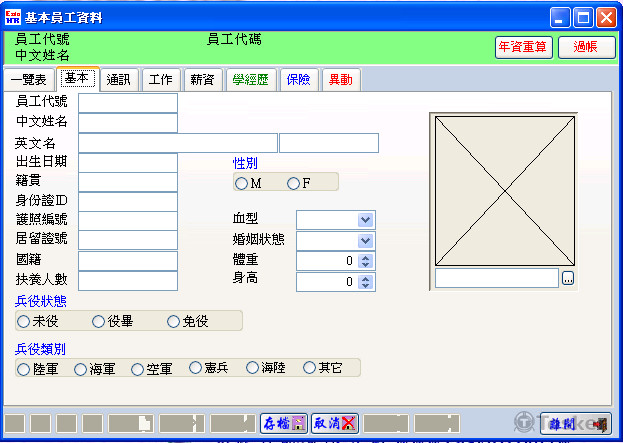Switch to the 學經歷 tab
This screenshot has width=623, height=443.
(251, 80)
